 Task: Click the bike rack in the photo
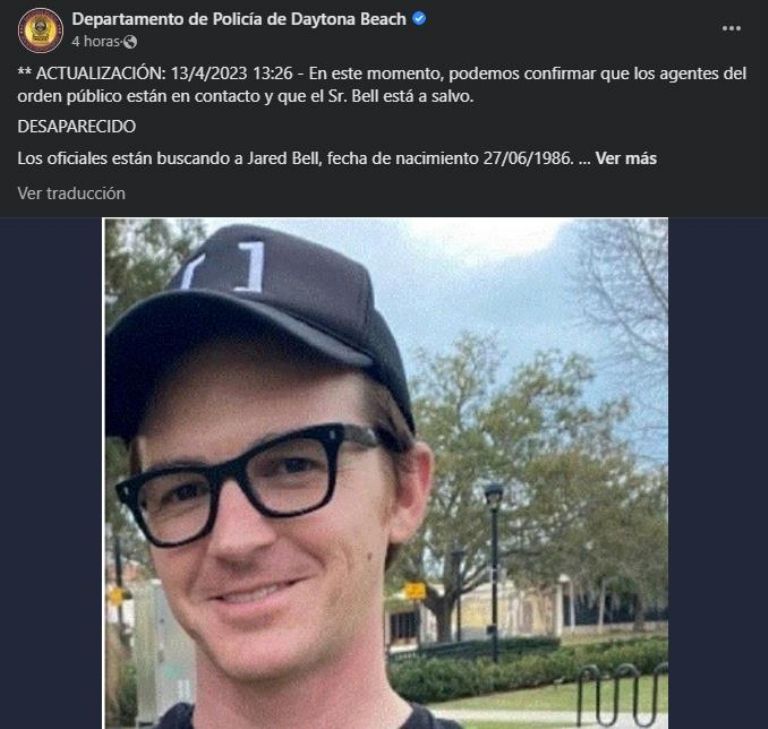[622, 693]
